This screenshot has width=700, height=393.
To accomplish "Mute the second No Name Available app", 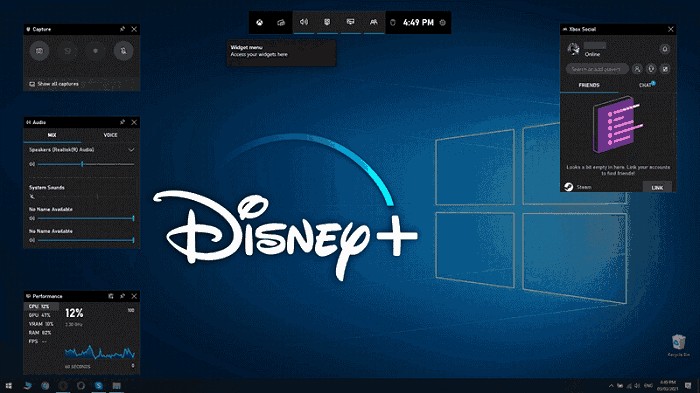I will [32, 240].
